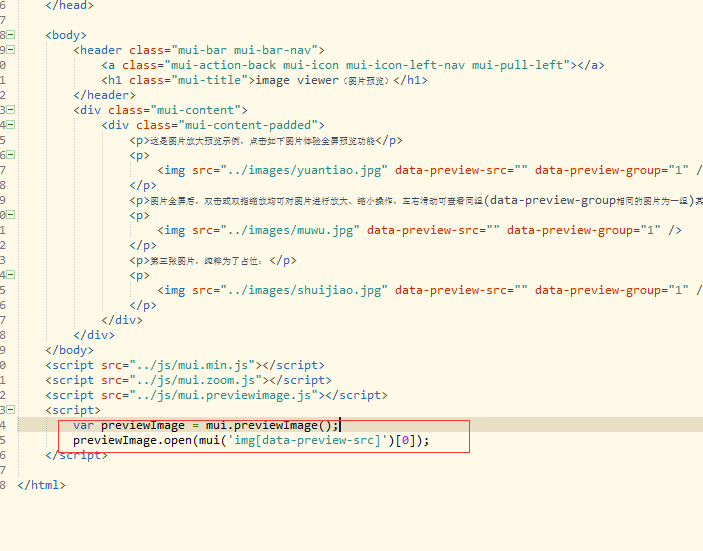Click the closing </head> tag
The height and width of the screenshot is (551, 703).
(x=69, y=5)
